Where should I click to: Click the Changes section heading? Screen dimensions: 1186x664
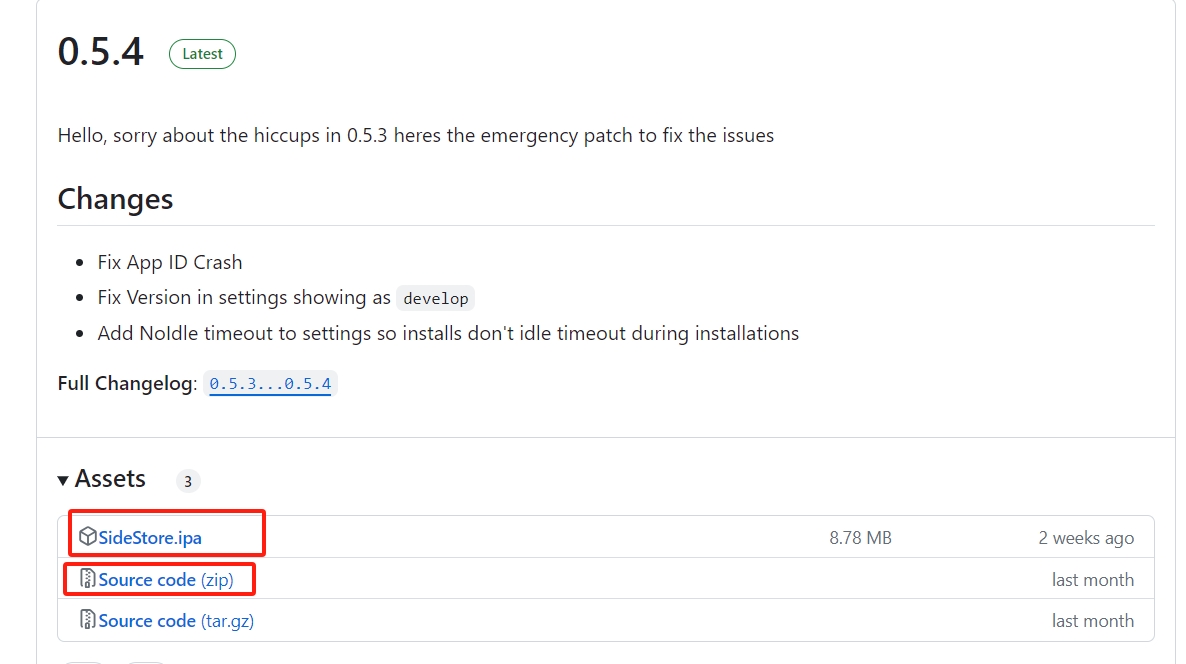115,199
